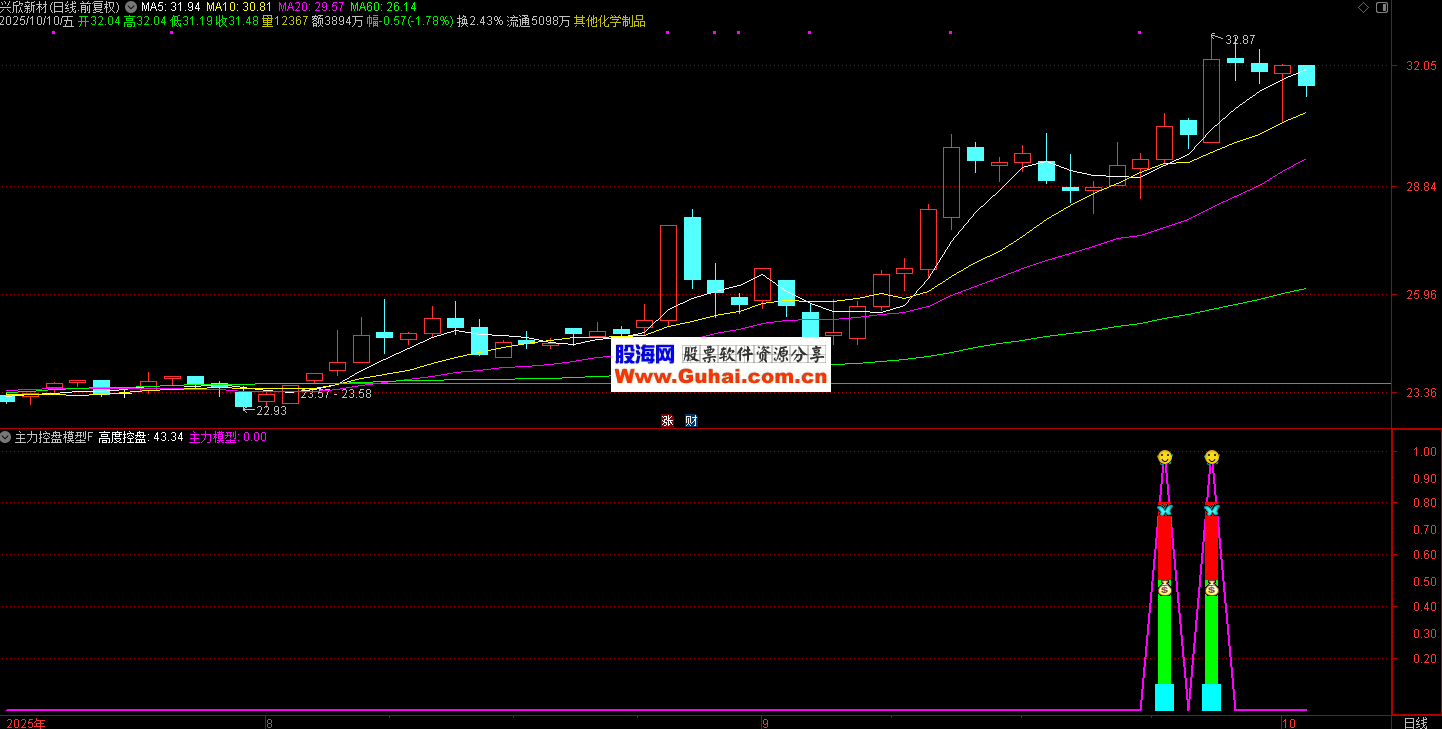The width and height of the screenshot is (1442, 729).
Task: Select the 主力模型 indicator label
Action: (x=214, y=437)
